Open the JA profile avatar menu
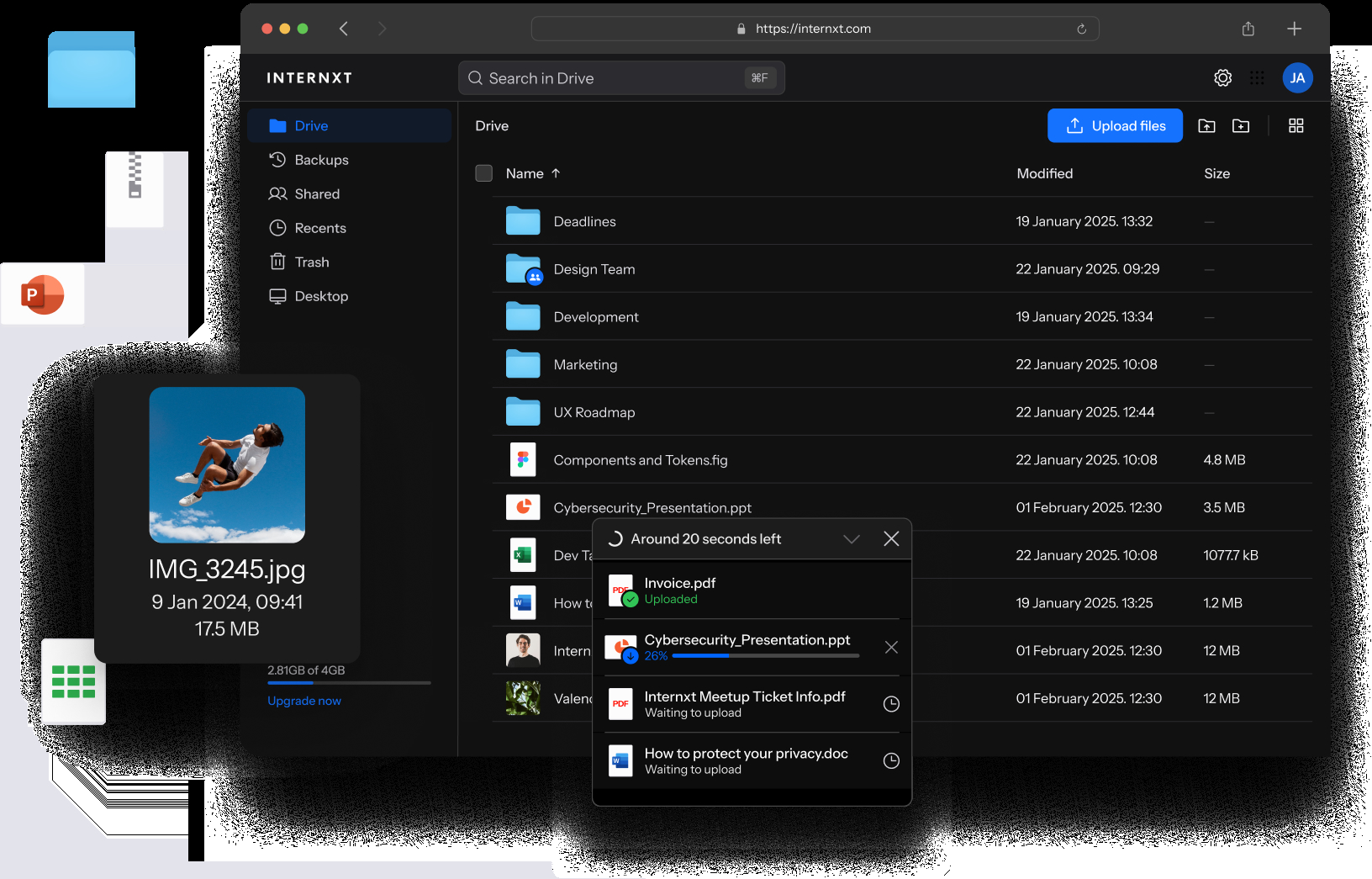The width and height of the screenshot is (1372, 879). tap(1298, 77)
